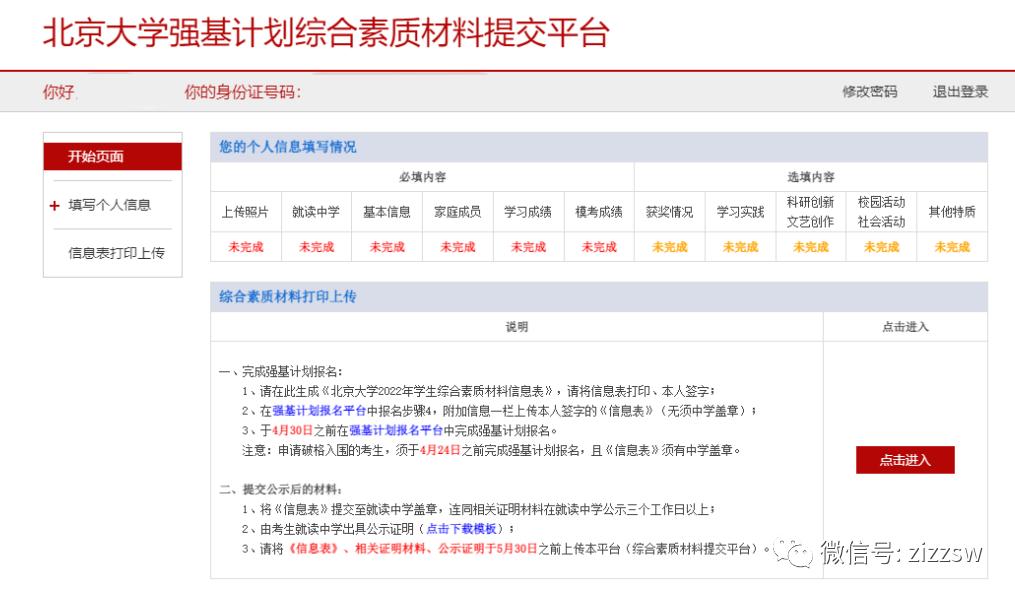Open 基本信息 via its 未完成 status
Screen dimensions: 1015x597
(386, 245)
